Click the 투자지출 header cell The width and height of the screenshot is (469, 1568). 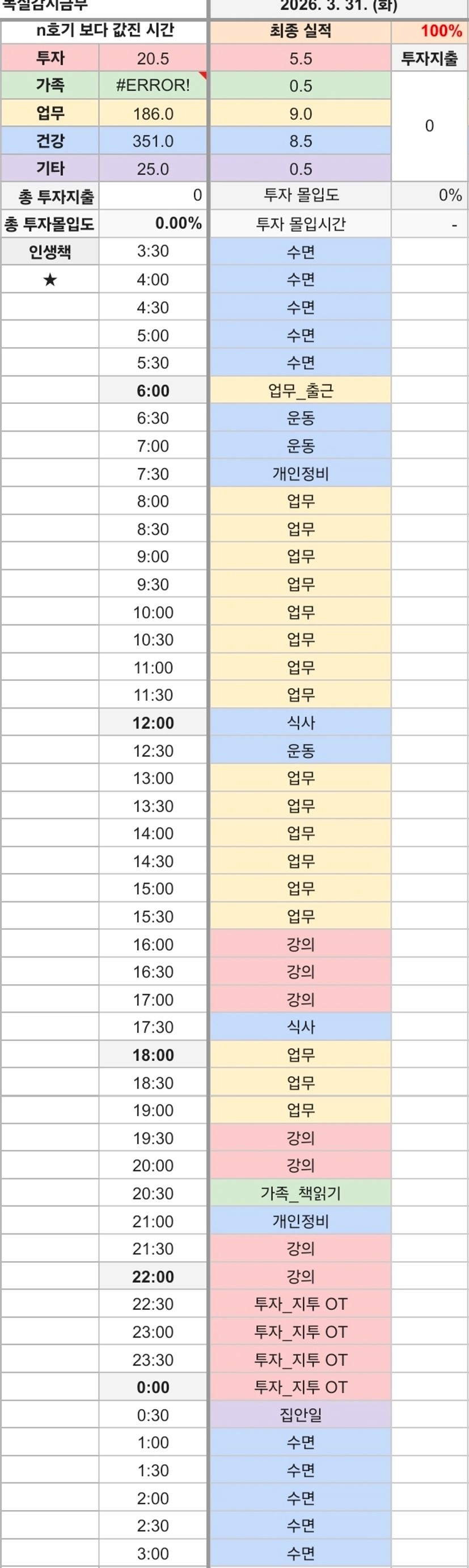coord(429,58)
